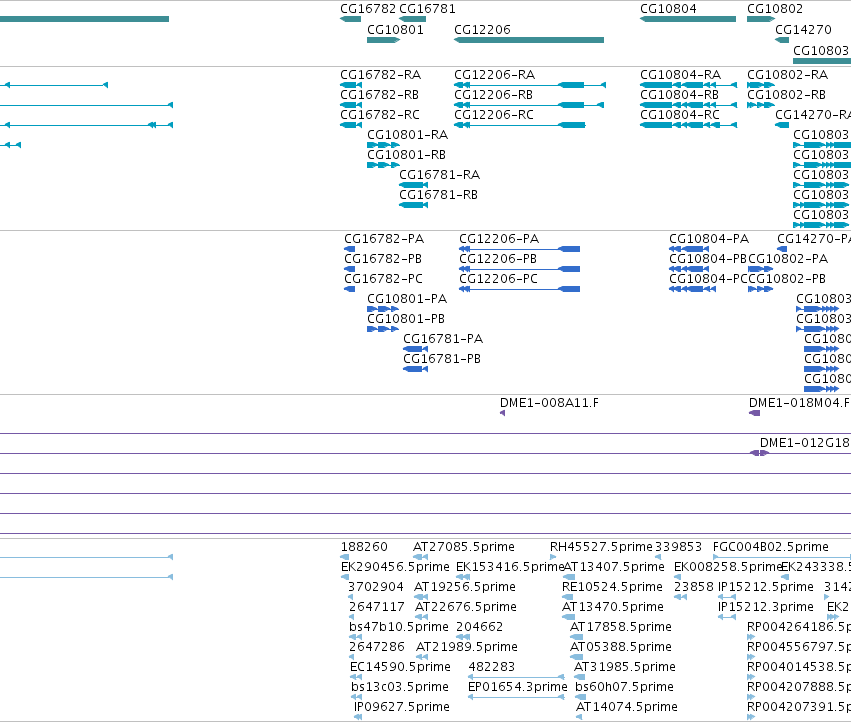Click the CG10802-PA protein label
This screenshot has height=722, width=851.
click(788, 259)
